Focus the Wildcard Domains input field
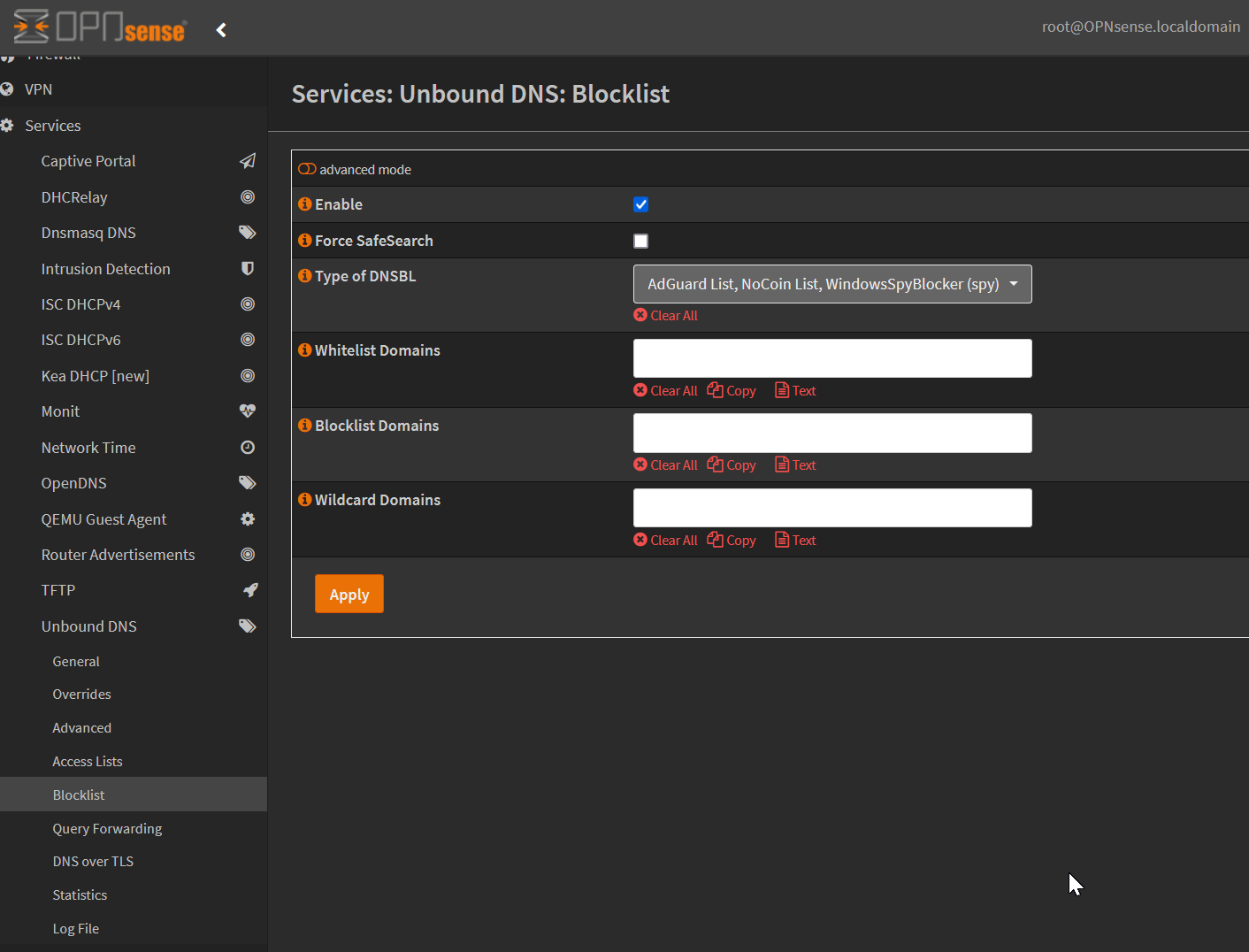This screenshot has height=952, width=1249. pyautogui.click(x=832, y=508)
